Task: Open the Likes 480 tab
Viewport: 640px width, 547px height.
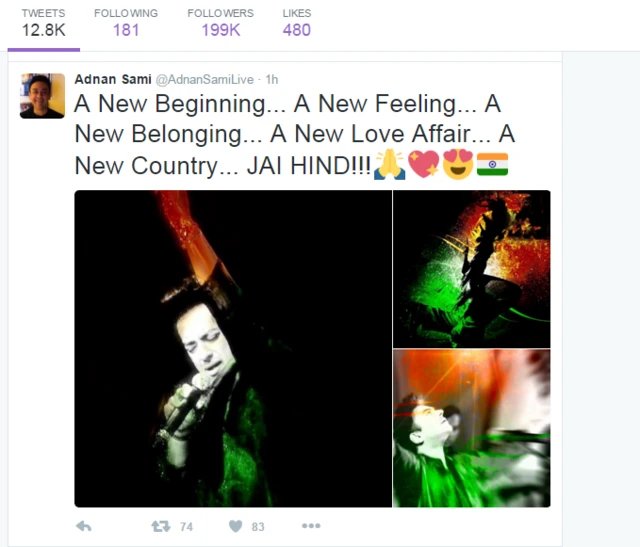Action: 297,24
